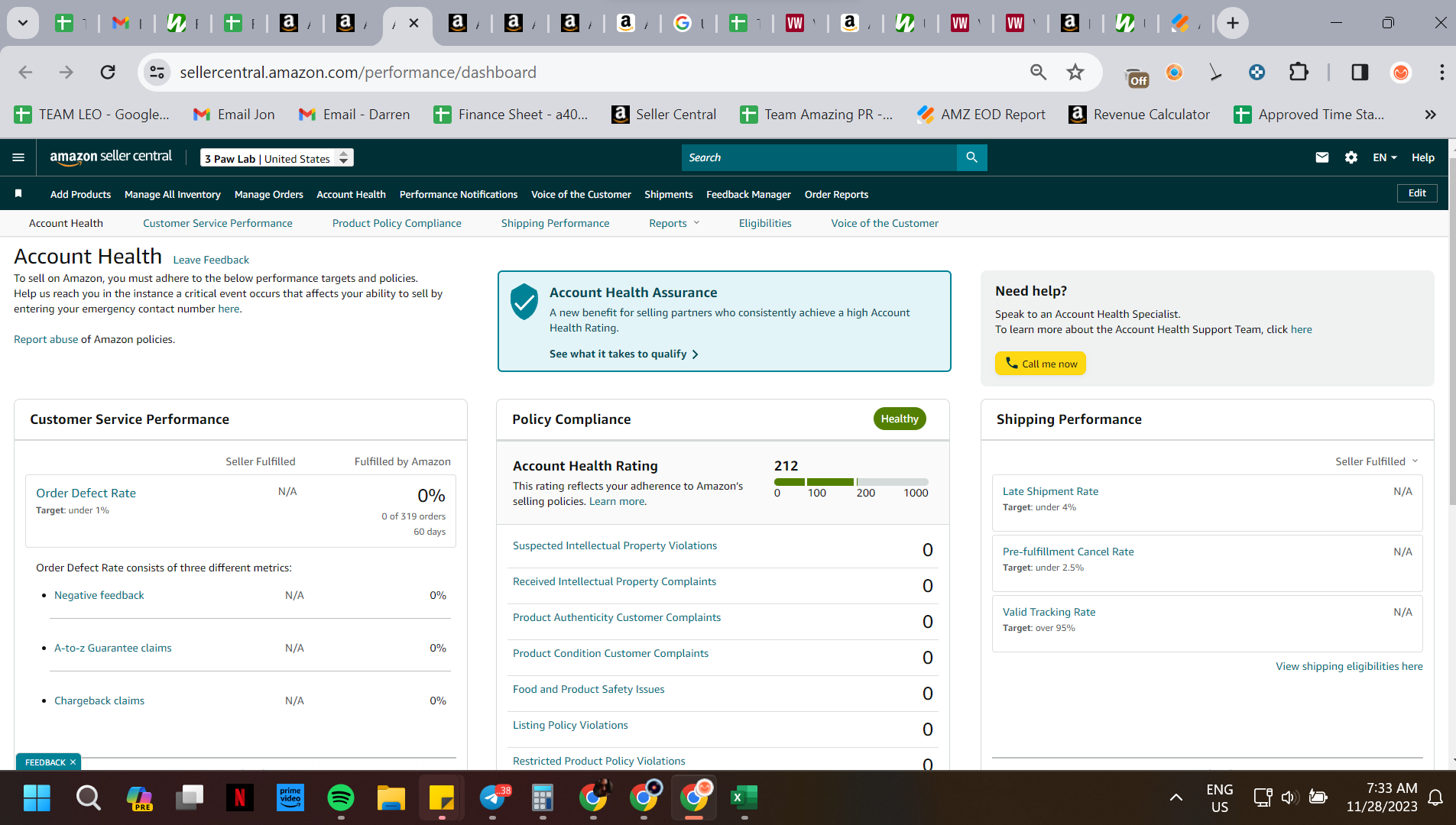Image resolution: width=1456 pixels, height=825 pixels.
Task: Click See what it takes to qualify
Action: pyautogui.click(x=624, y=354)
